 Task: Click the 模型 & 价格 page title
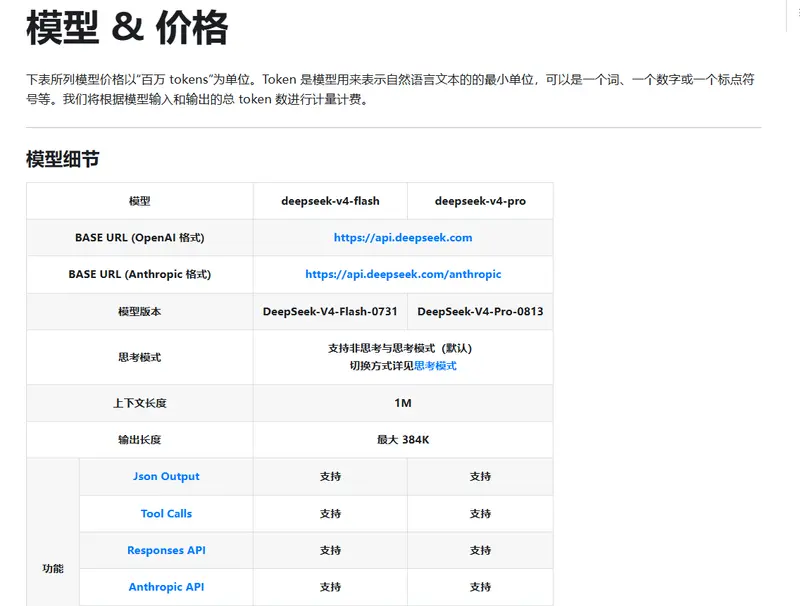127,28
